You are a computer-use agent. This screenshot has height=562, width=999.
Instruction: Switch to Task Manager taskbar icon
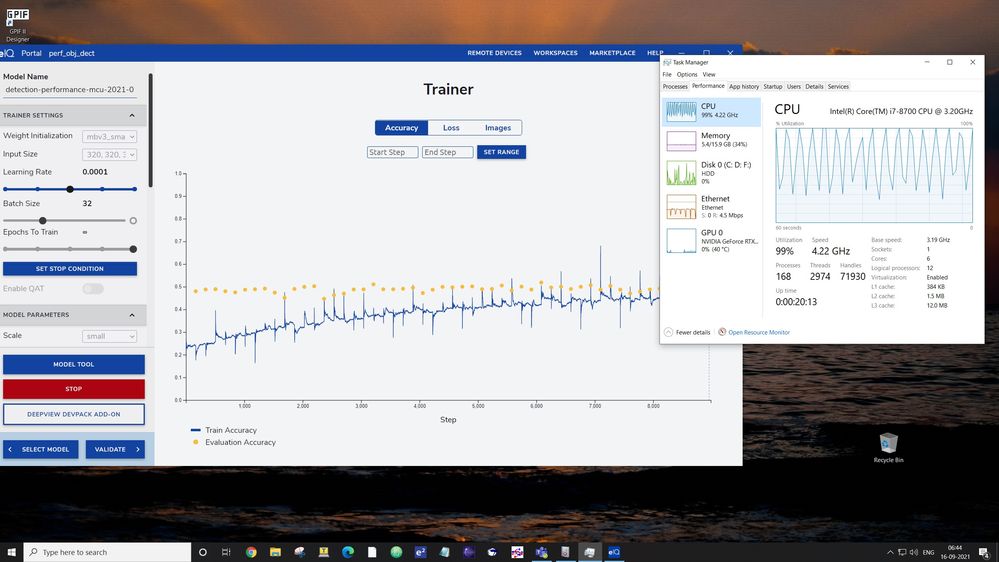(x=589, y=552)
